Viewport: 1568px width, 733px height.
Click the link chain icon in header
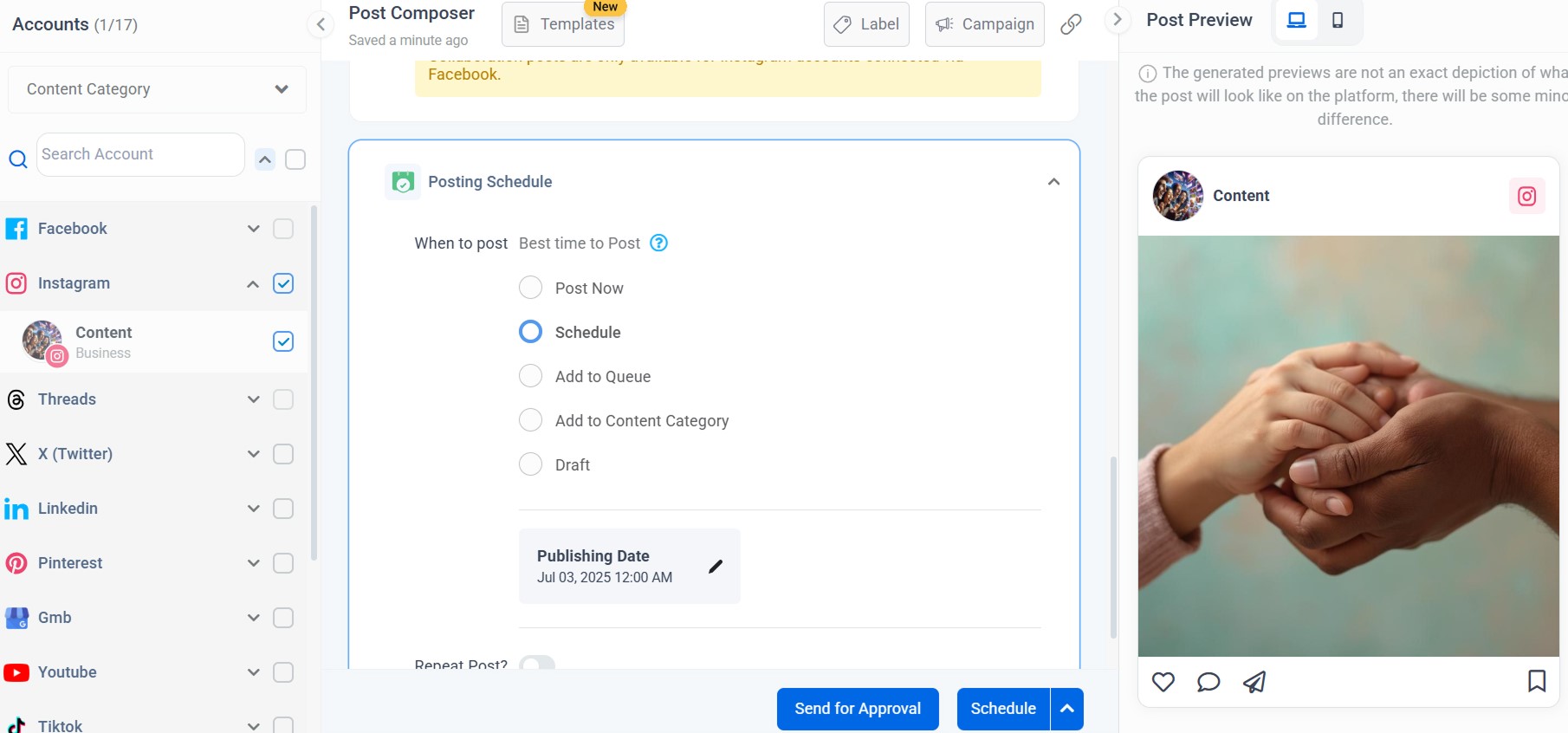[x=1071, y=24]
